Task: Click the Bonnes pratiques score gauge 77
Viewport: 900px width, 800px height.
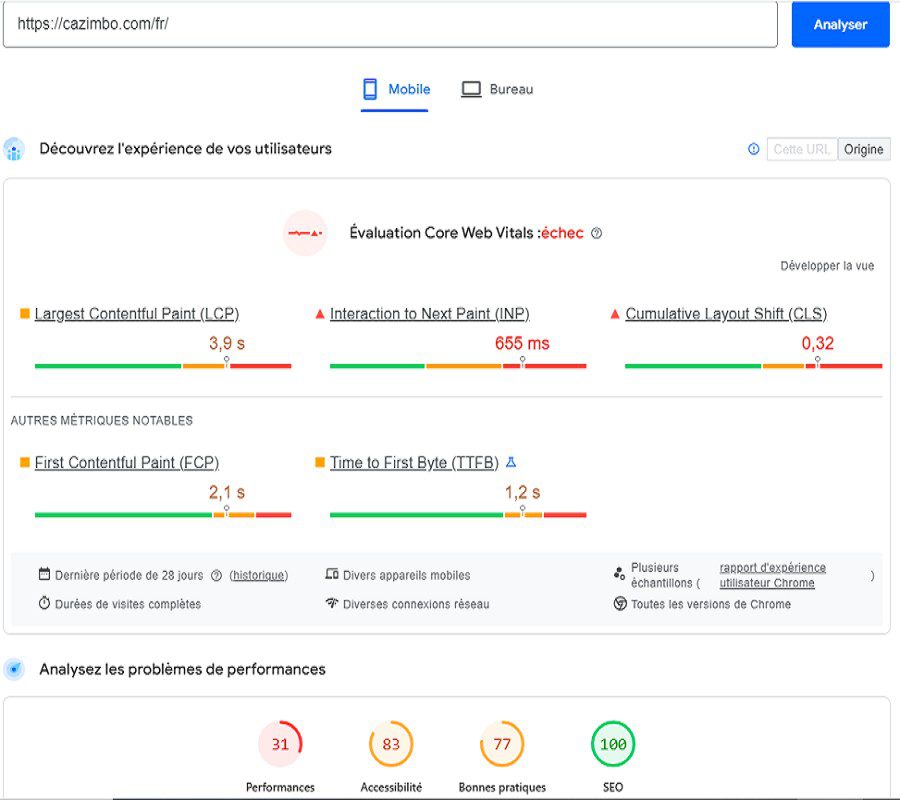Action: click(502, 744)
